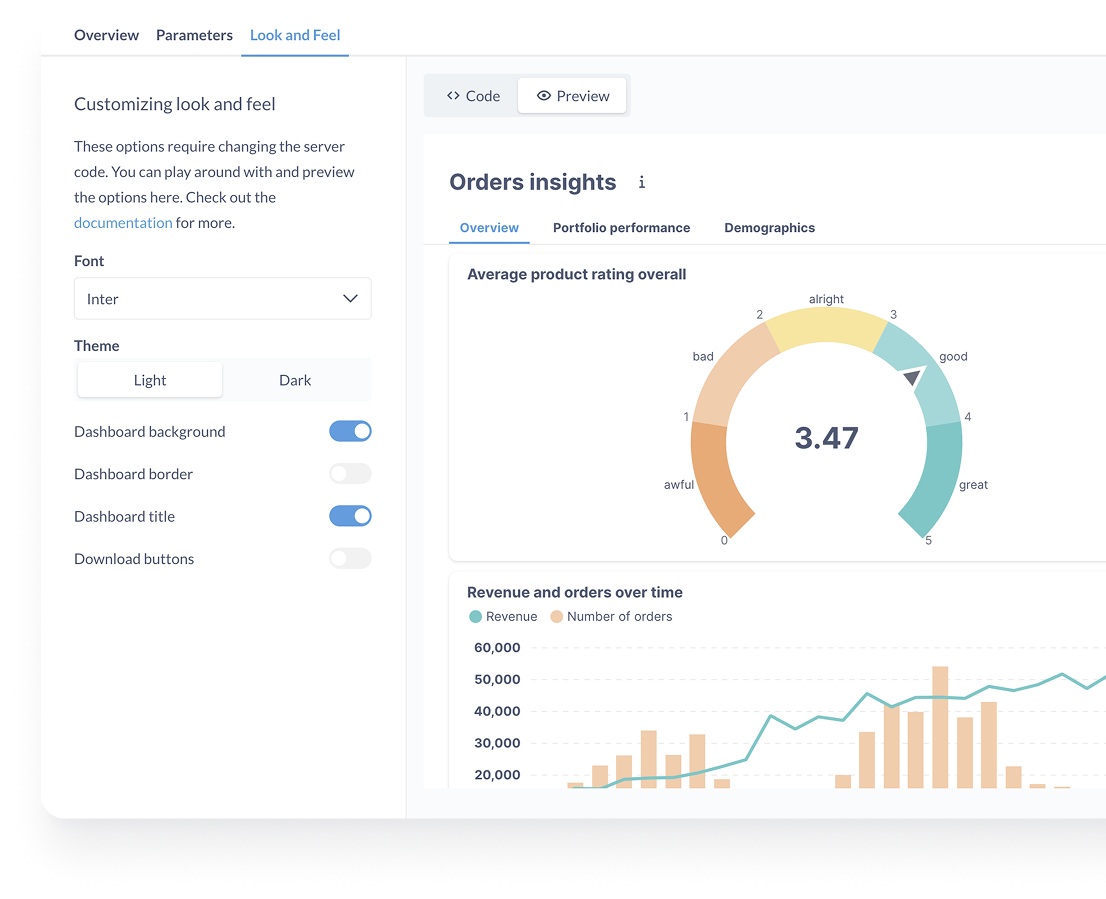
Task: Click the gauge needle pointer arrow
Action: click(x=912, y=379)
